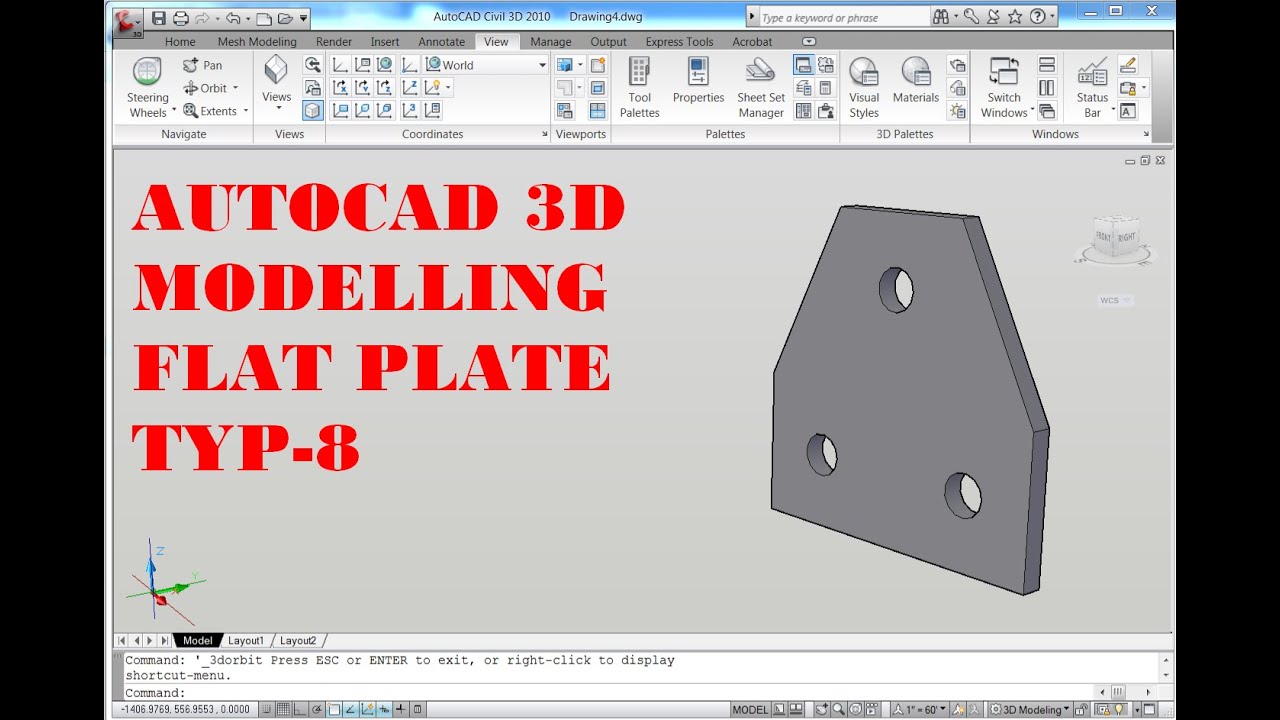Screen dimensions: 1280x720
Task: Open the Mesh Modeling ribbon tab
Action: tap(257, 42)
